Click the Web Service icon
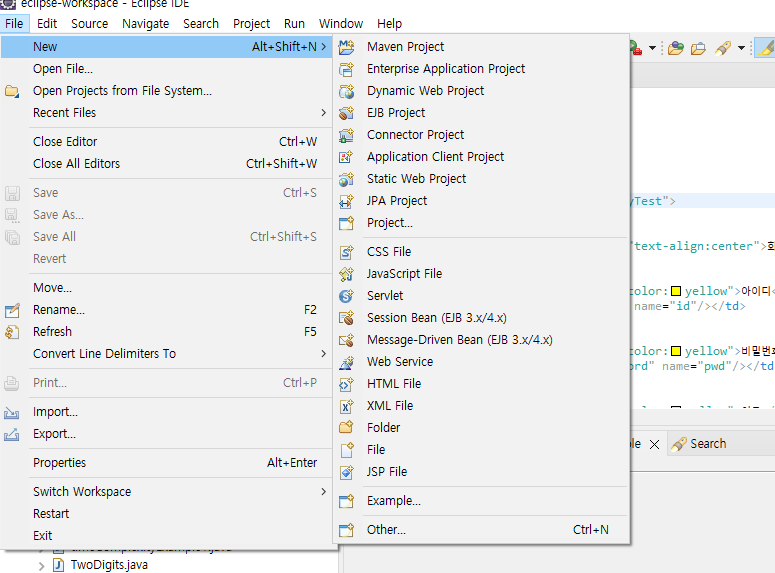 point(346,362)
